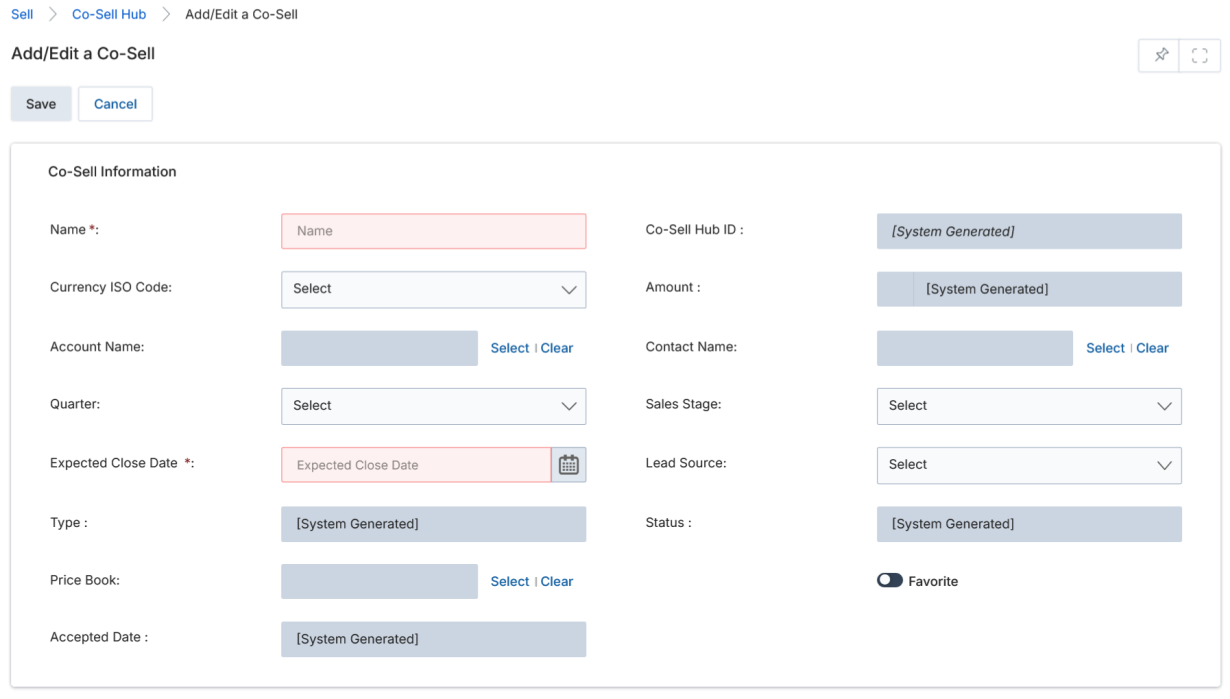Viewport: 1230px width, 699px height.
Task: Pin the Add/Edit a Co-Sell page
Action: (1160, 56)
